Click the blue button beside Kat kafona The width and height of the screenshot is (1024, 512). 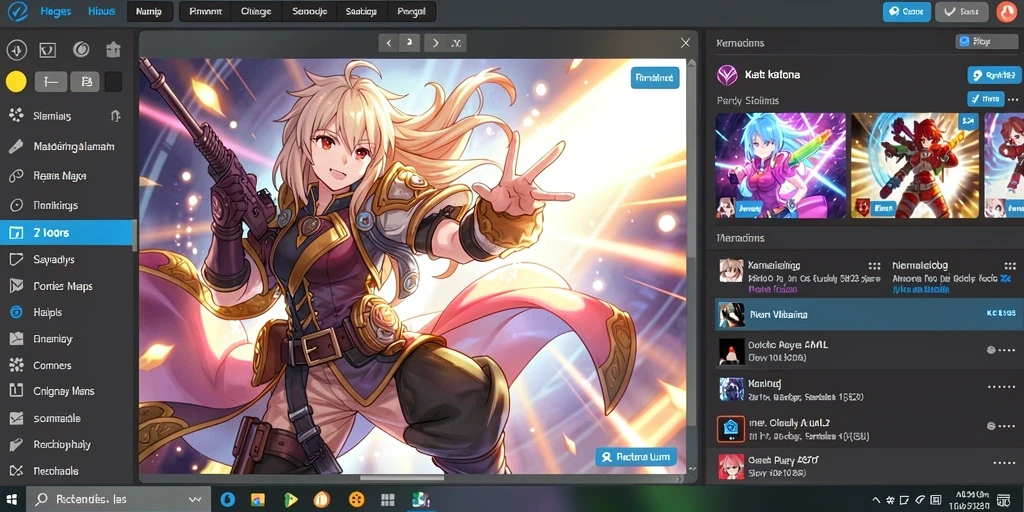[x=993, y=75]
